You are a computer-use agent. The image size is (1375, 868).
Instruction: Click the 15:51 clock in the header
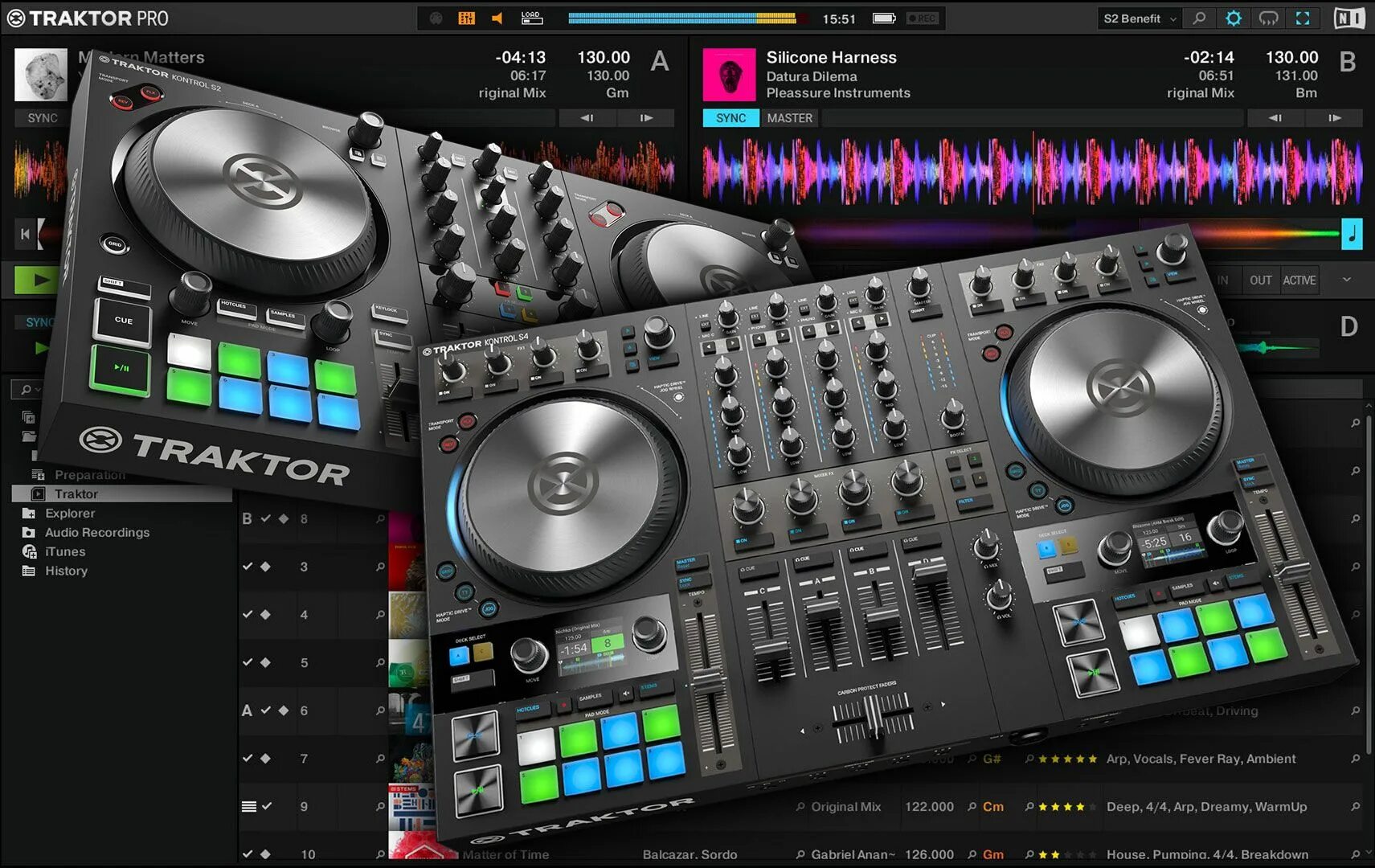839,18
